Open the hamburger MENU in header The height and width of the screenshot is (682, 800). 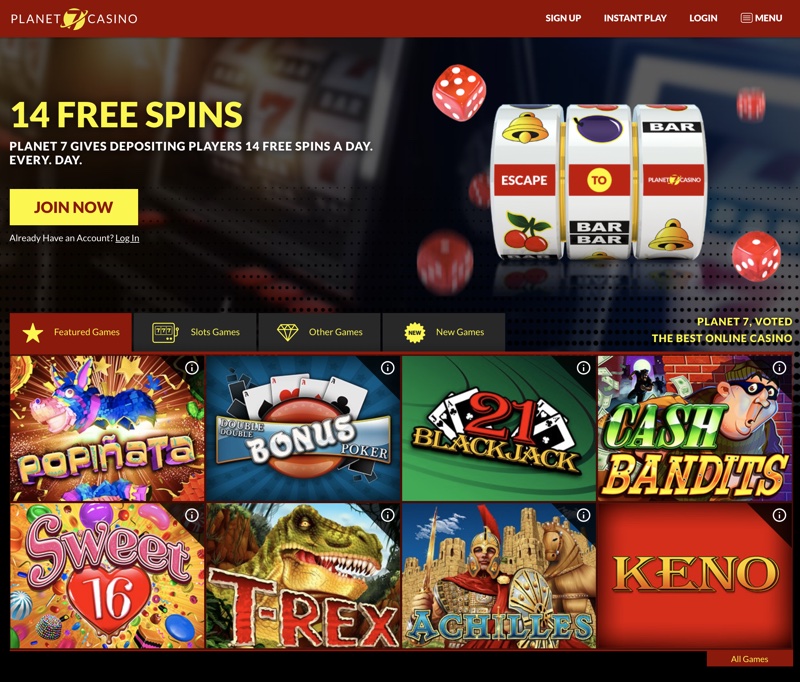click(761, 18)
